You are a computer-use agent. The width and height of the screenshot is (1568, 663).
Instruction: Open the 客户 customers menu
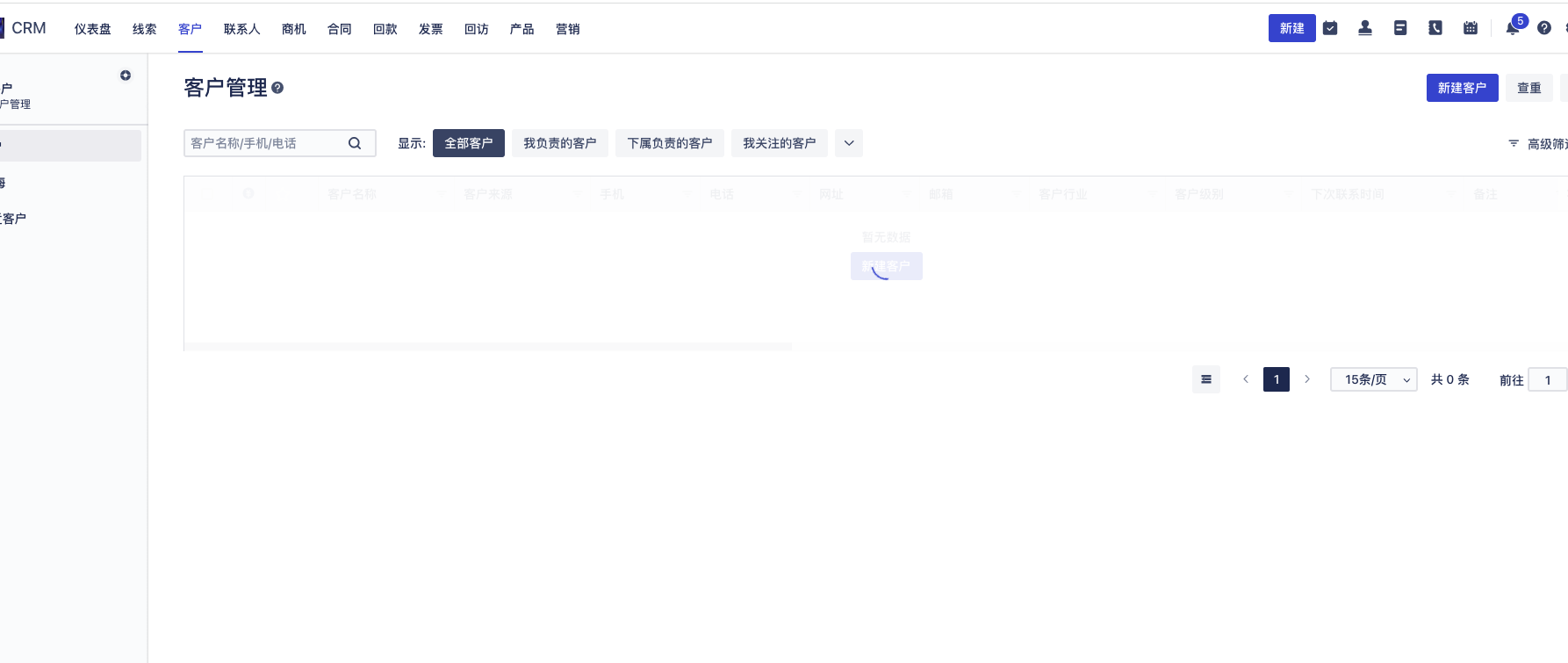191,29
